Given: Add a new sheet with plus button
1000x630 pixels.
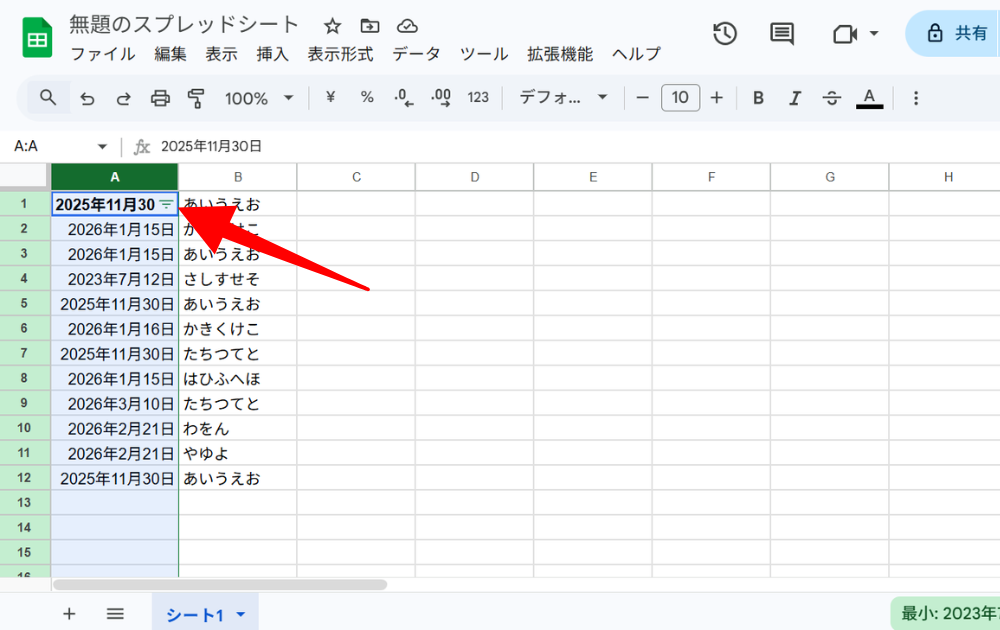Looking at the screenshot, I should [x=69, y=614].
